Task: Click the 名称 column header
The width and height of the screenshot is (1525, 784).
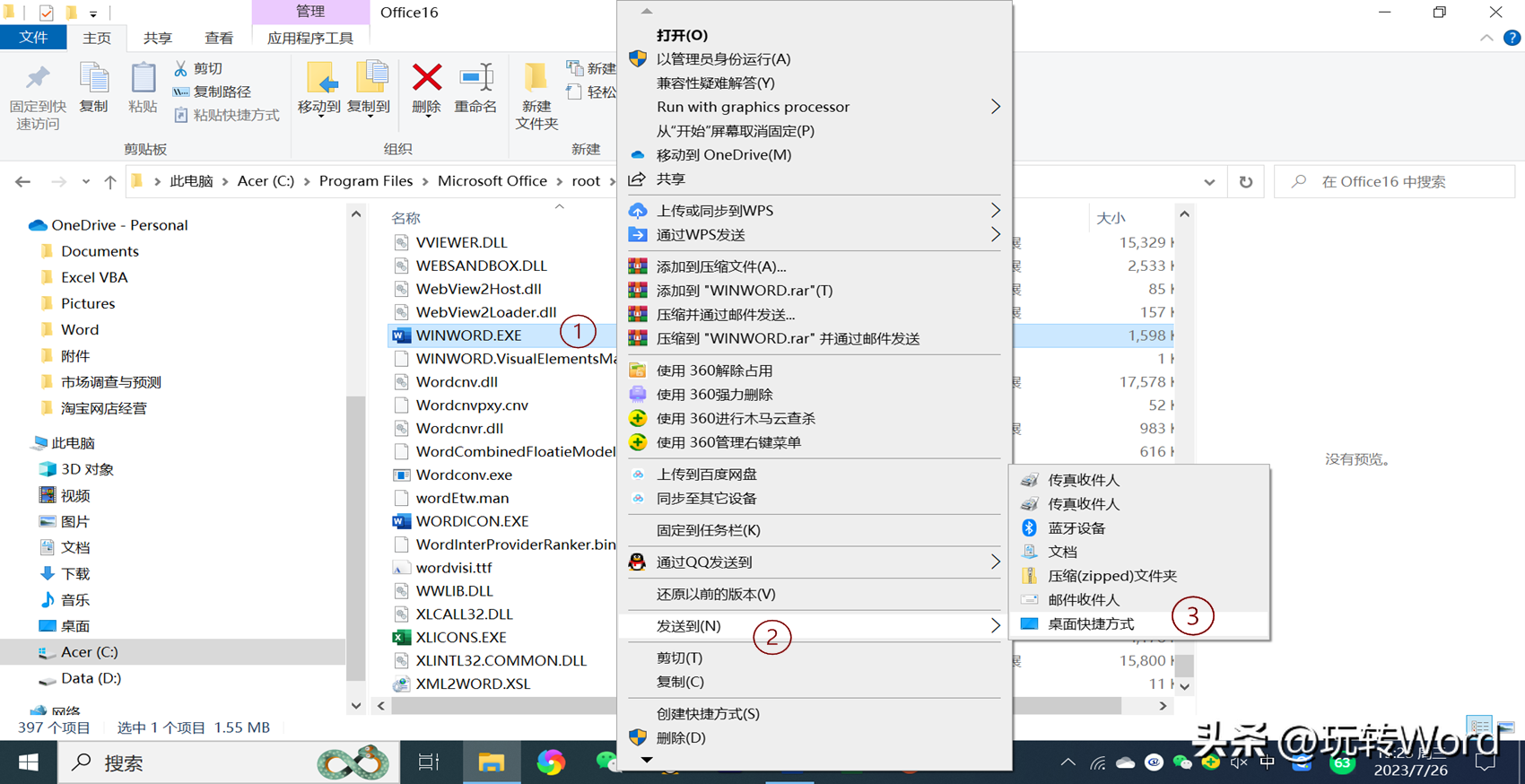Action: [x=405, y=218]
